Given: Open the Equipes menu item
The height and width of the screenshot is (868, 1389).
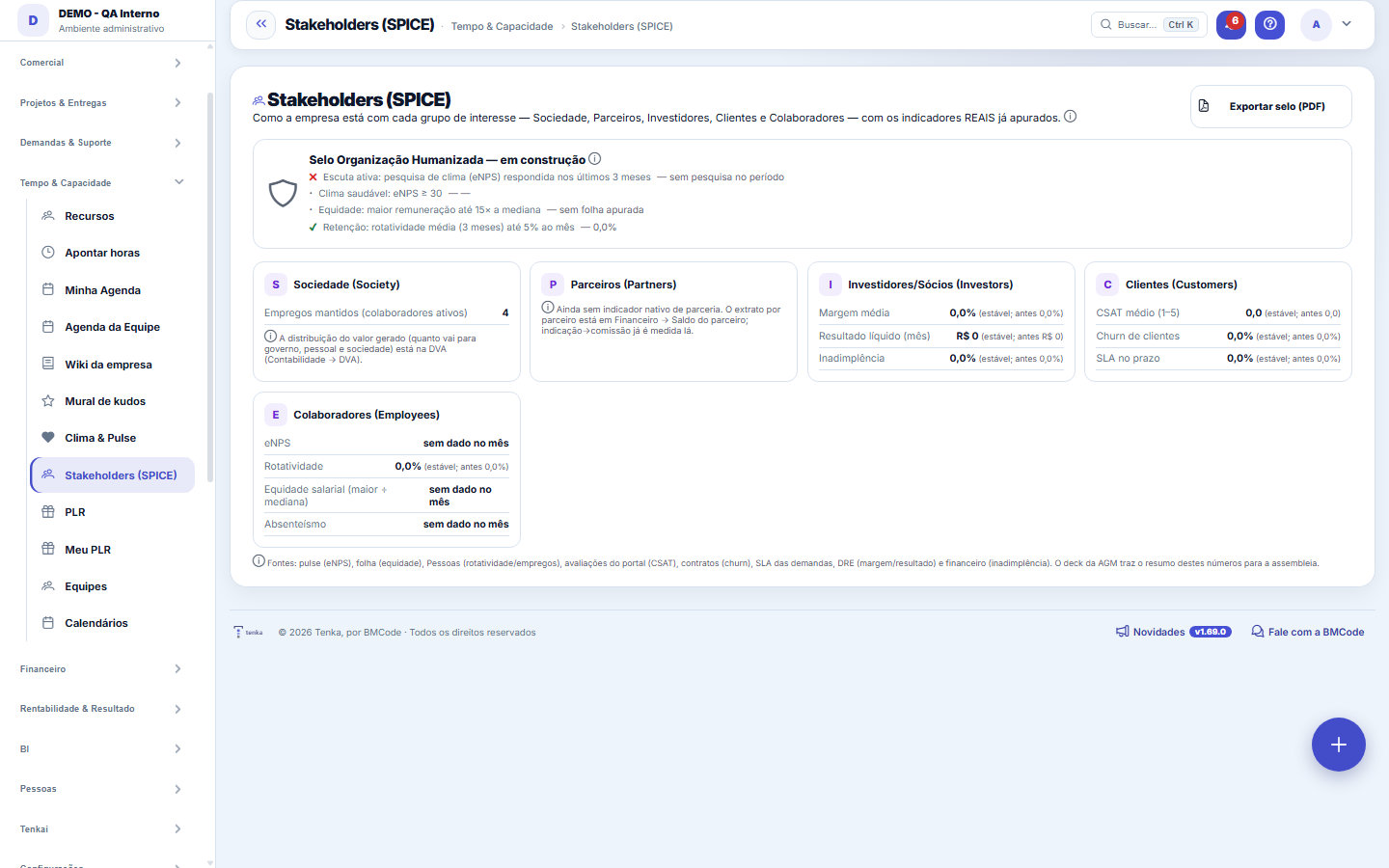Looking at the screenshot, I should [112, 586].
